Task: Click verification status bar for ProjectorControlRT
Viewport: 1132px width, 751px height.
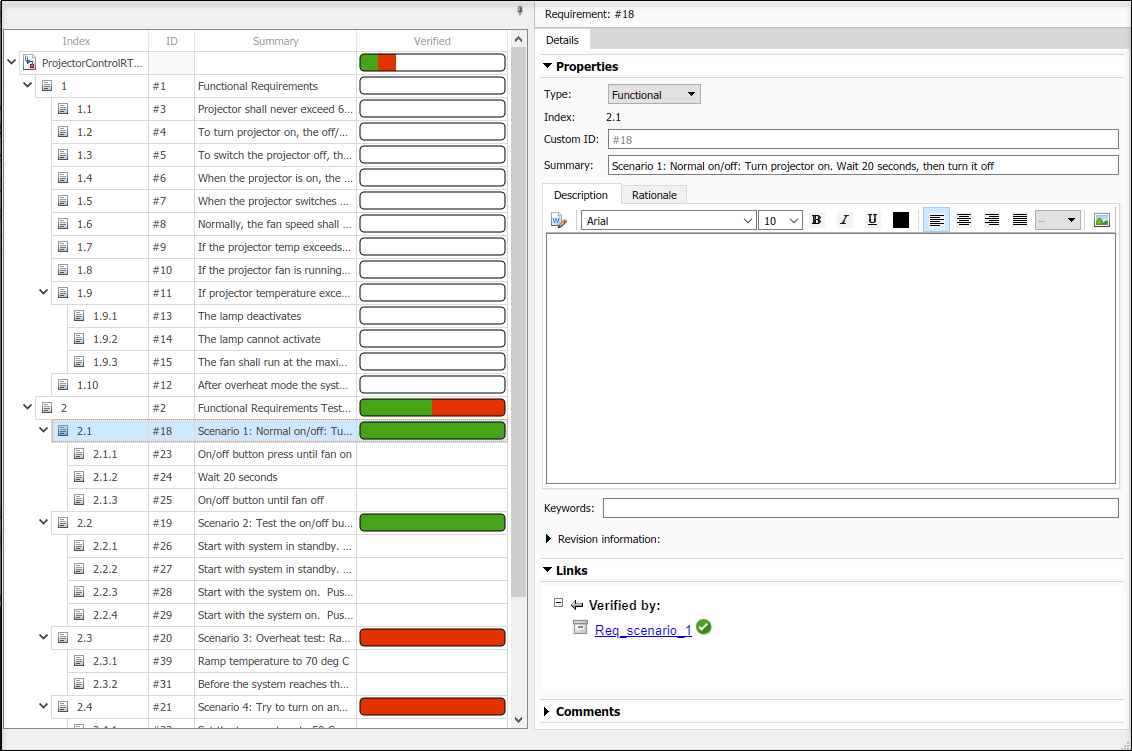Action: pyautogui.click(x=432, y=63)
